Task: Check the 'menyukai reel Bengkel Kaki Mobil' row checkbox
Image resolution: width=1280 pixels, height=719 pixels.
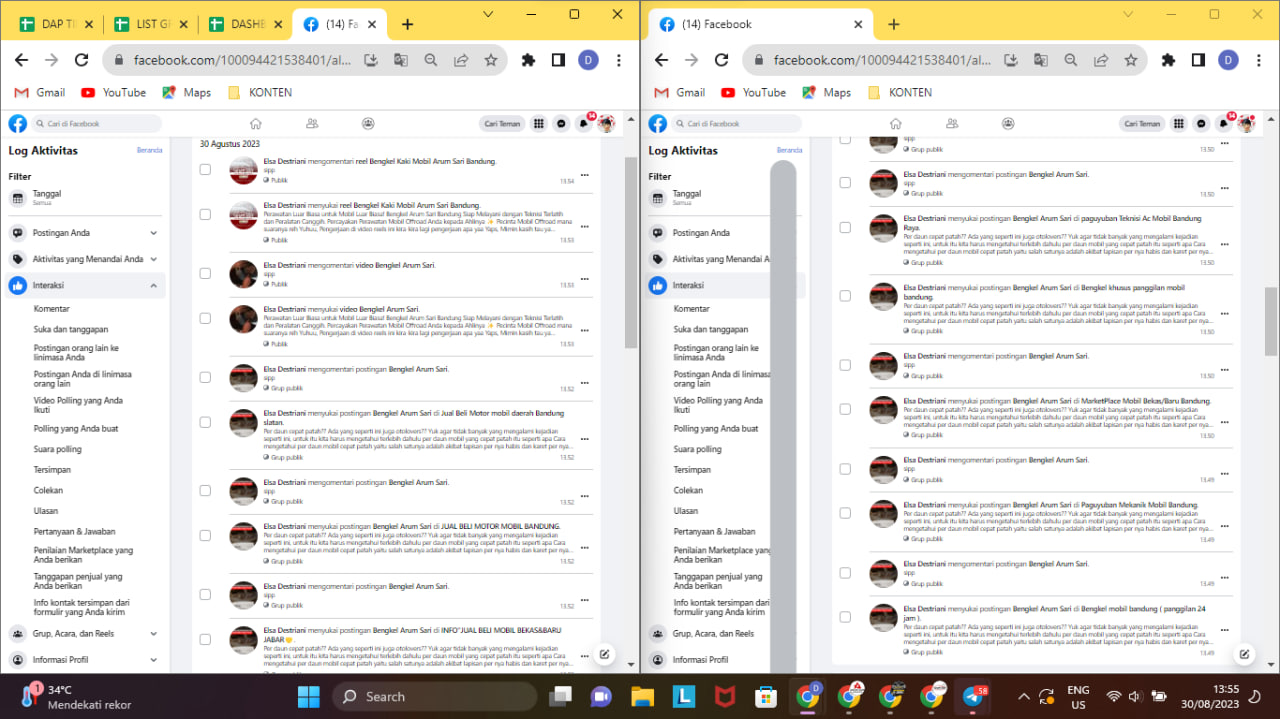Action: point(205,214)
